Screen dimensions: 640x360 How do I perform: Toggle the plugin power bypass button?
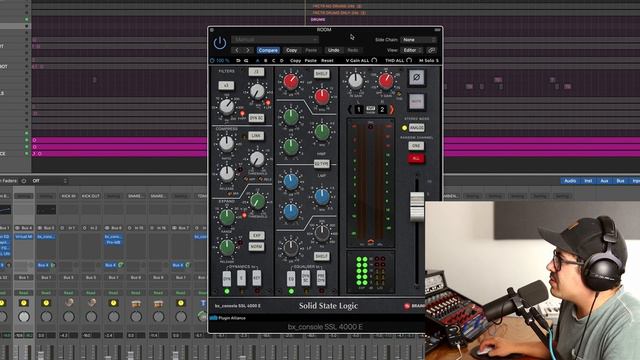click(220, 42)
